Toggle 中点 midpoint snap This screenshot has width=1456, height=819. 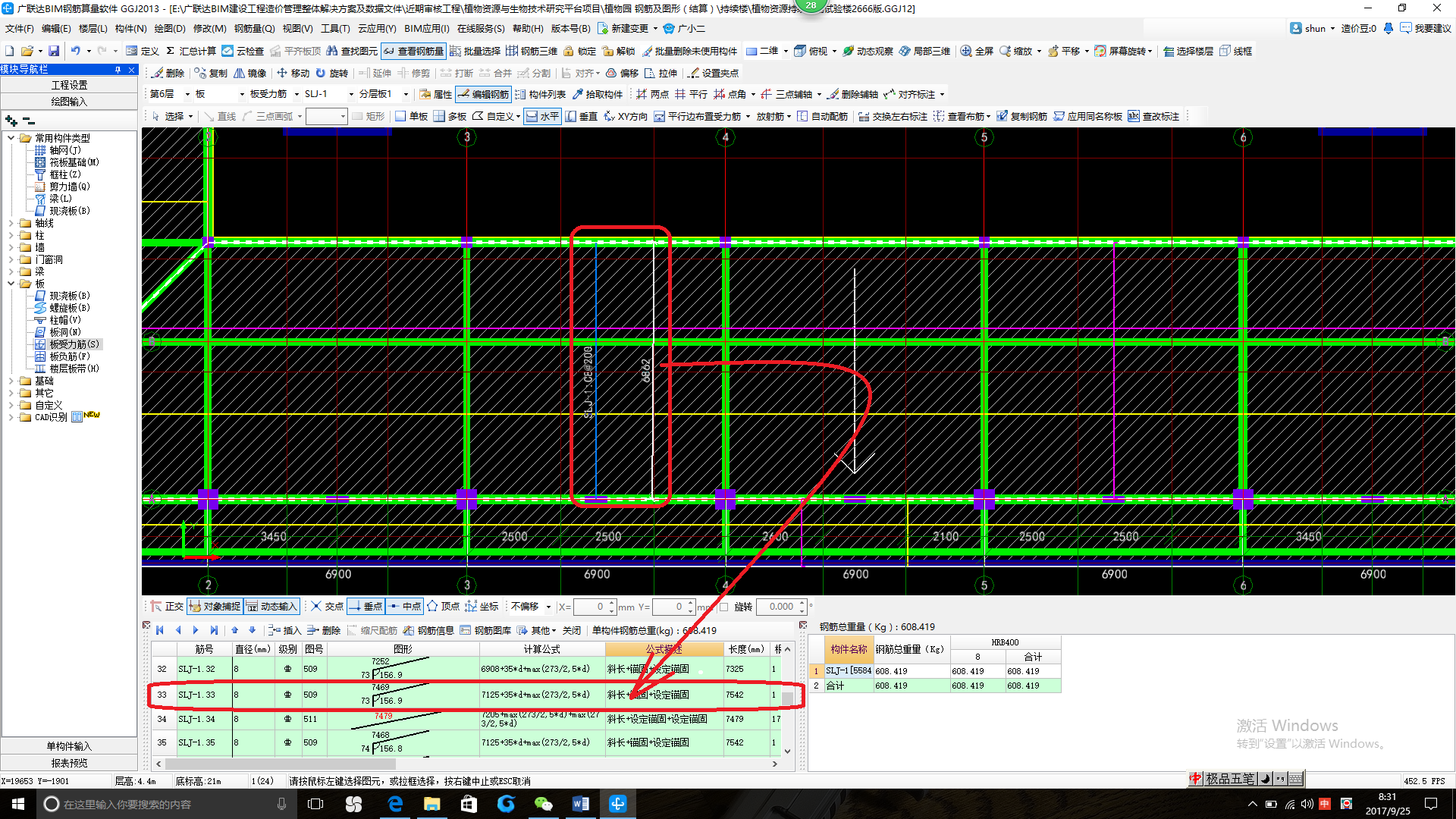click(x=404, y=607)
